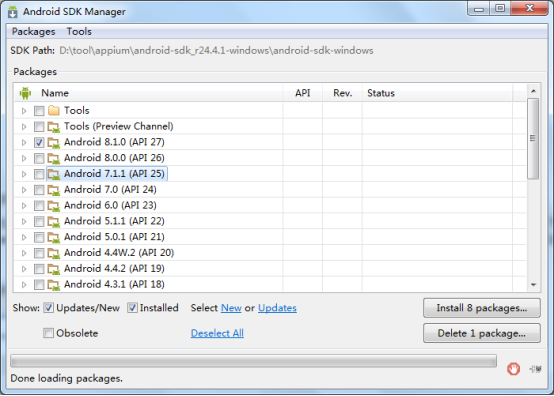The image size is (554, 396).
Task: Click the Android 8.1.0 package folder icon
Action: [x=54, y=142]
